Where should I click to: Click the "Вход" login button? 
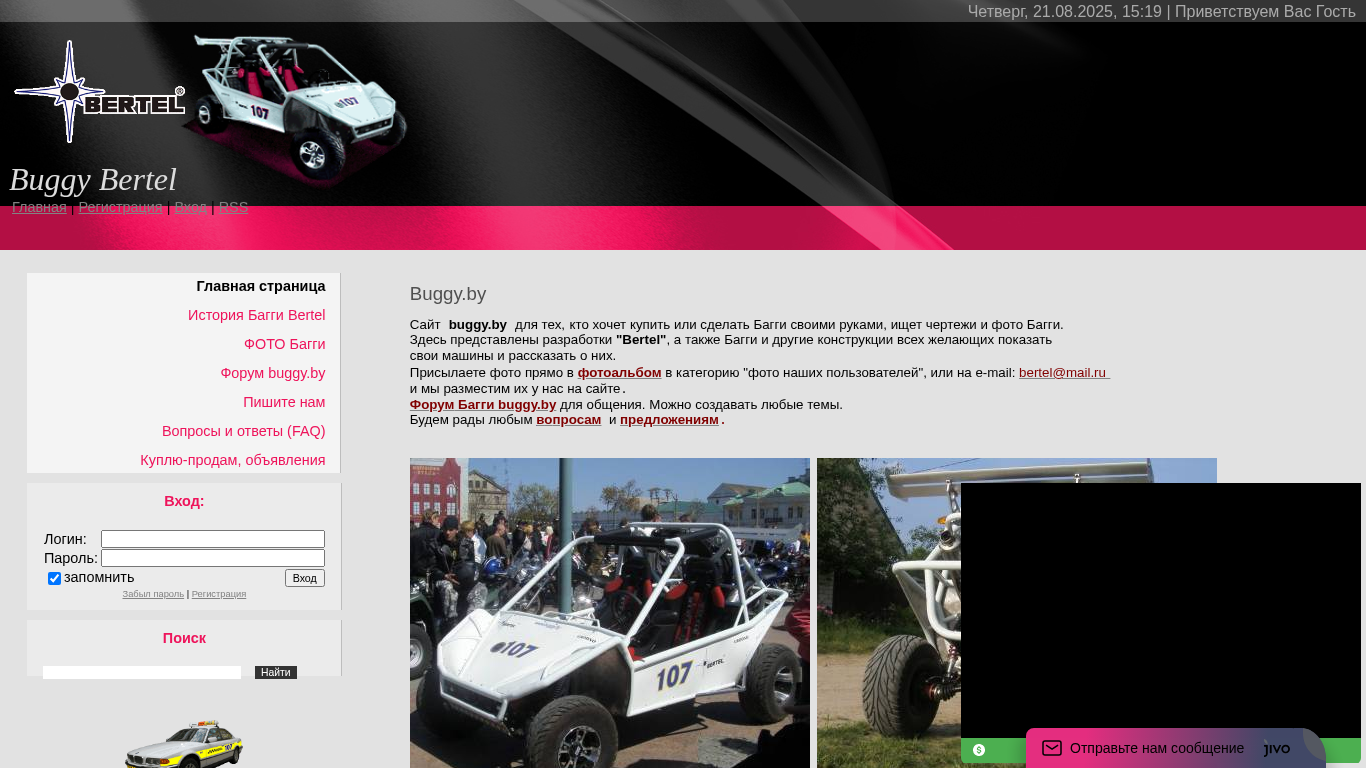click(x=305, y=578)
